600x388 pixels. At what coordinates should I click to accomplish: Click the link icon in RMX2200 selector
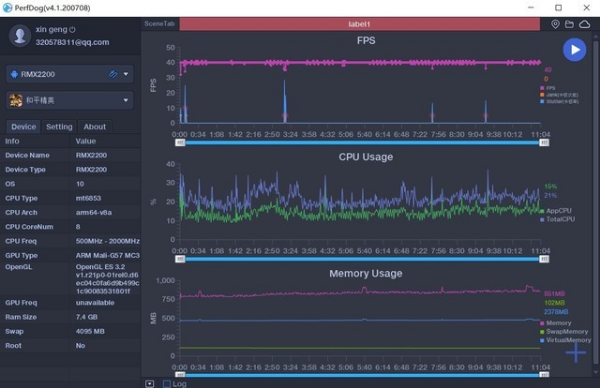click(113, 74)
